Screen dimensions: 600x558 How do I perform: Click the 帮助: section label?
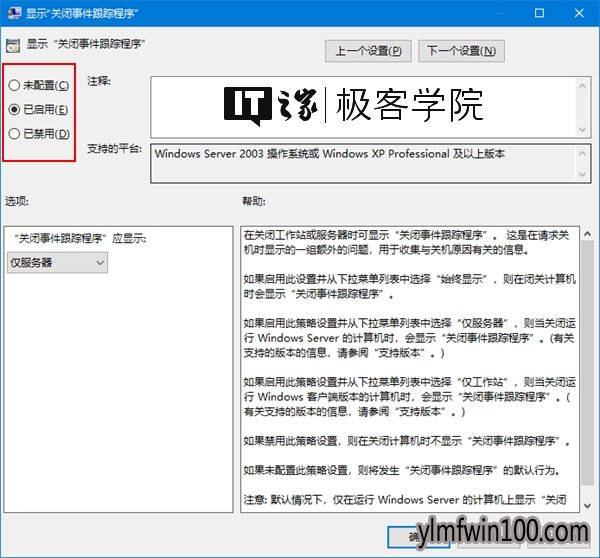tap(254, 201)
